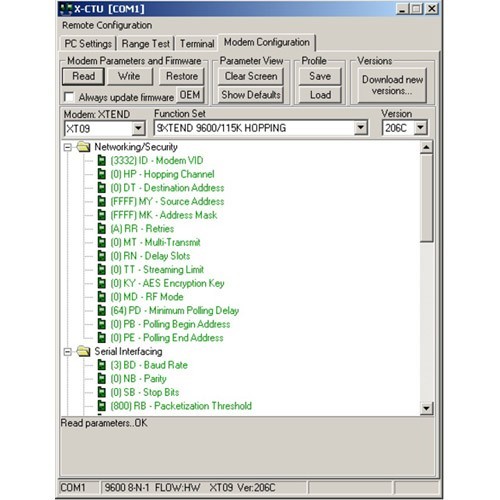Open the Modem XT09 dropdown
This screenshot has height=500, width=500.
tap(138, 128)
